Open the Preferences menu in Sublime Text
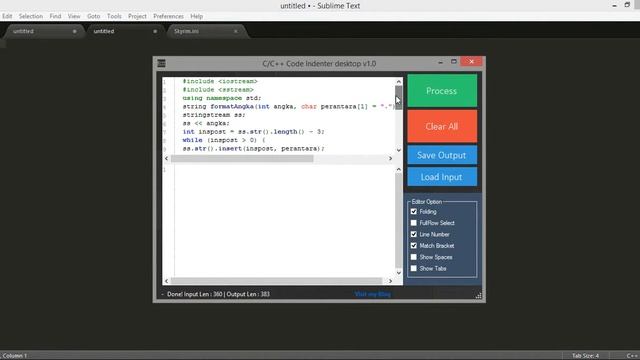Image resolution: width=640 pixels, height=360 pixels. (x=168, y=16)
